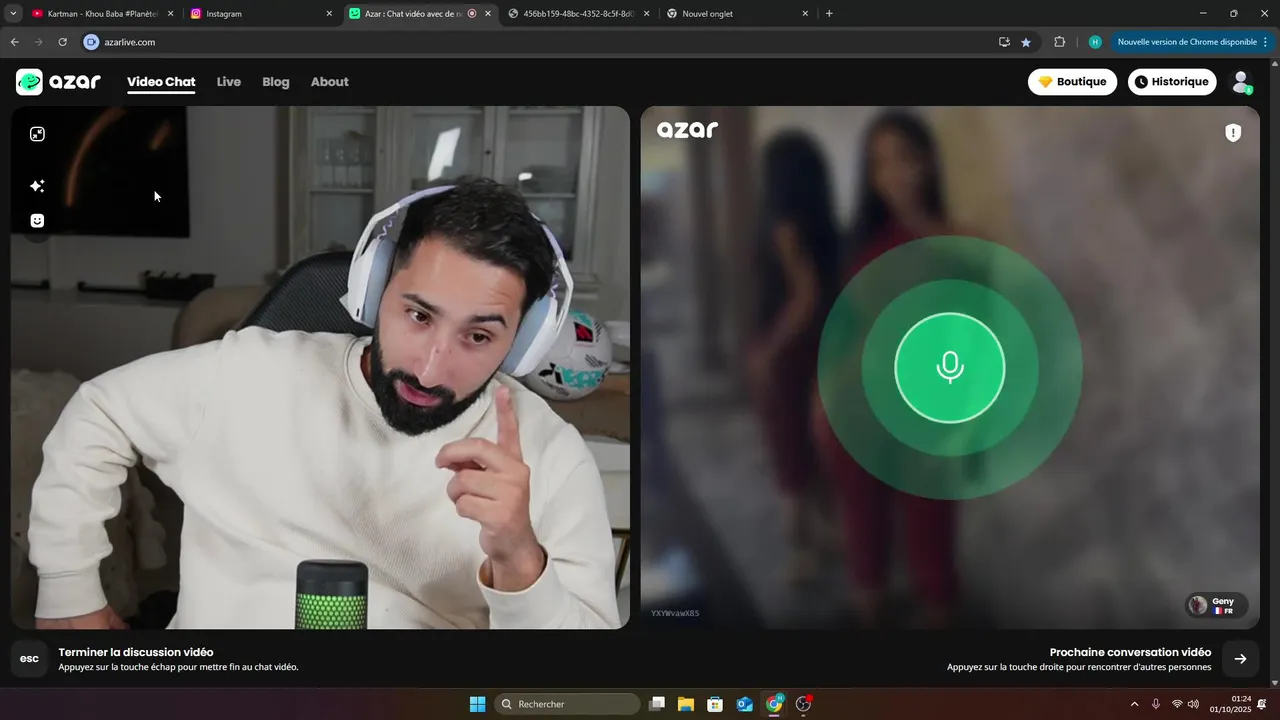Open File Explorer on taskbar
The height and width of the screenshot is (720, 1280).
(686, 704)
